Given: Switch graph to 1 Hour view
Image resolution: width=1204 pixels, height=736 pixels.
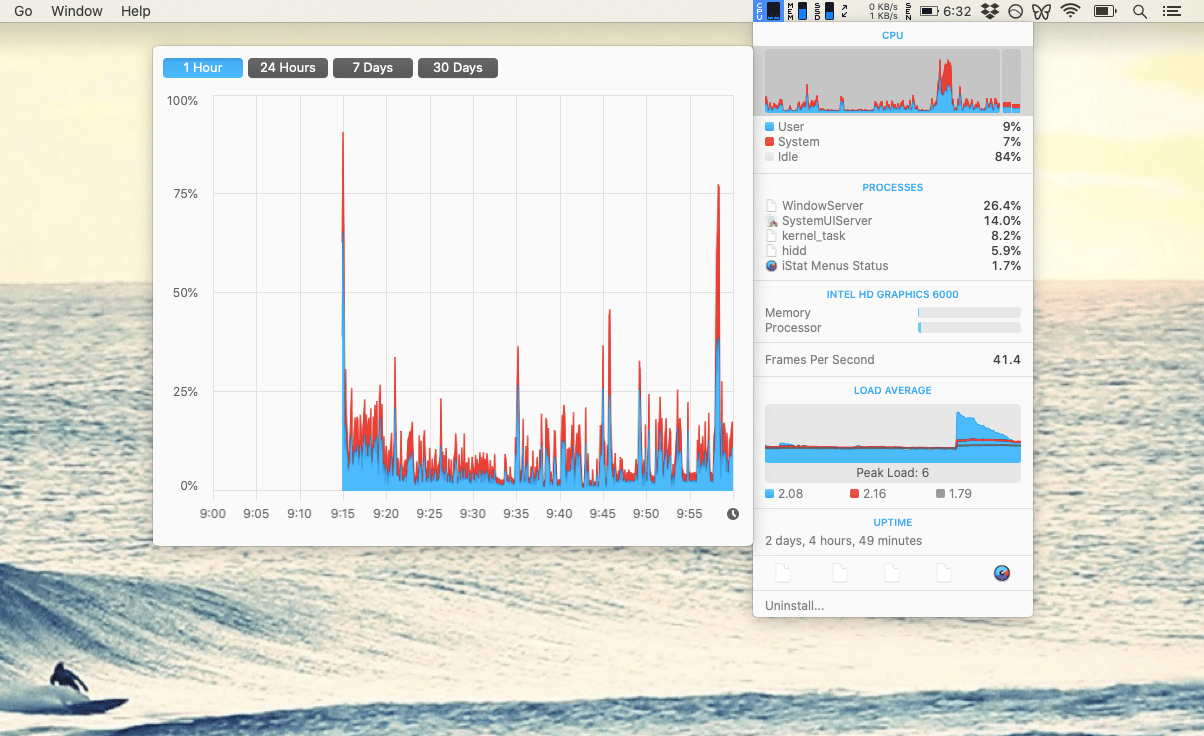Looking at the screenshot, I should pyautogui.click(x=203, y=68).
